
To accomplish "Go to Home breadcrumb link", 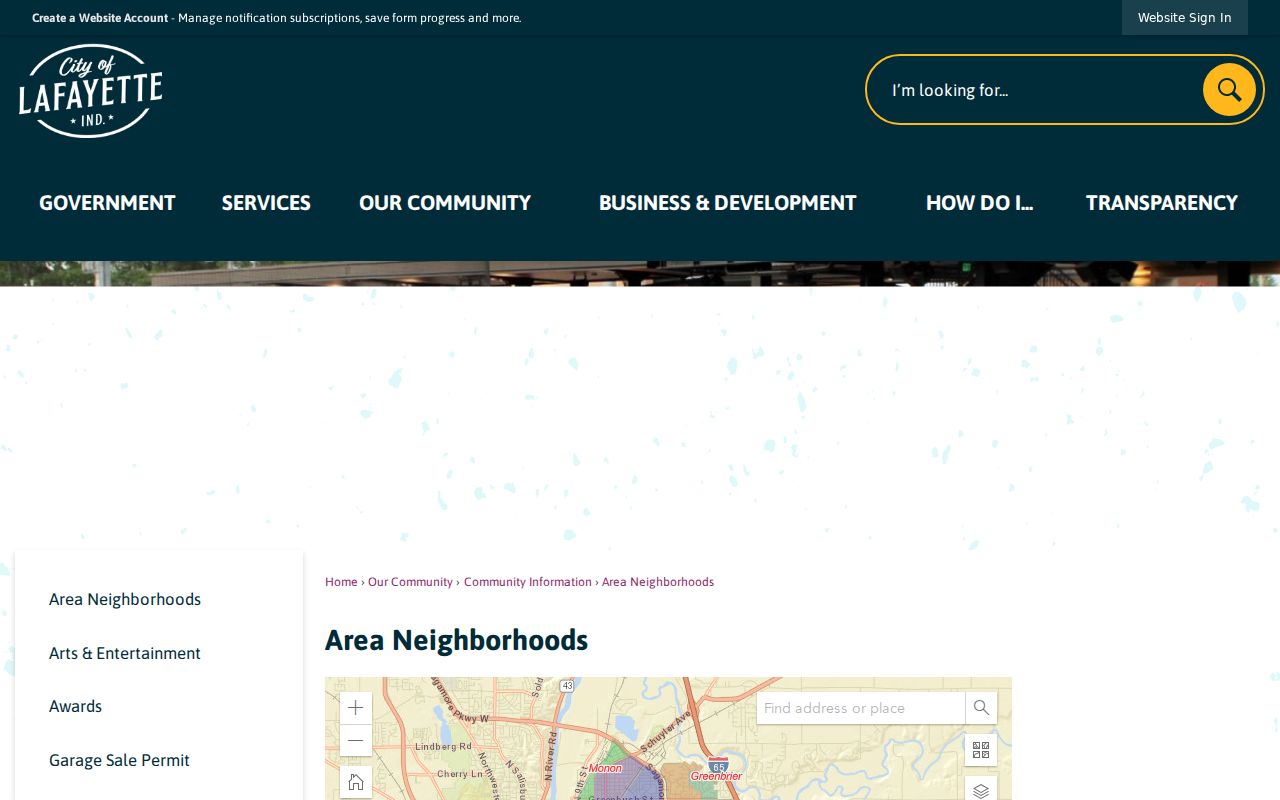I will [341, 582].
